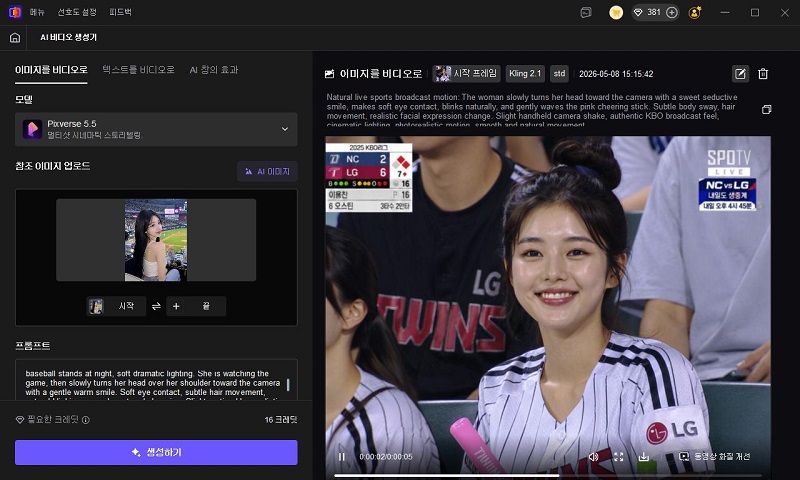Click the app logo icon in title bar

click(x=15, y=12)
